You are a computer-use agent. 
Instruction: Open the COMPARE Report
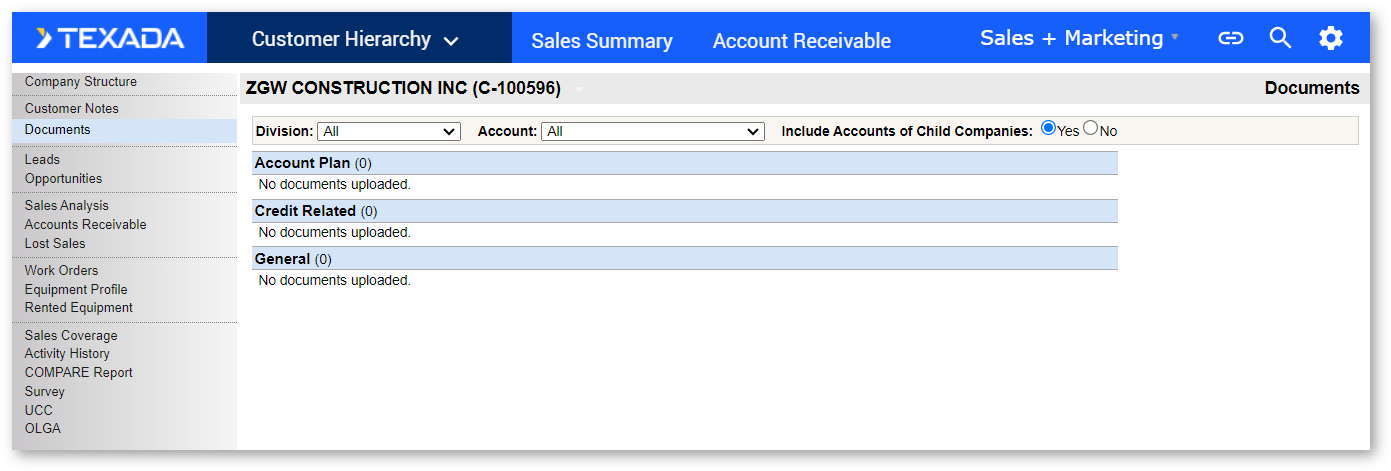[79, 373]
